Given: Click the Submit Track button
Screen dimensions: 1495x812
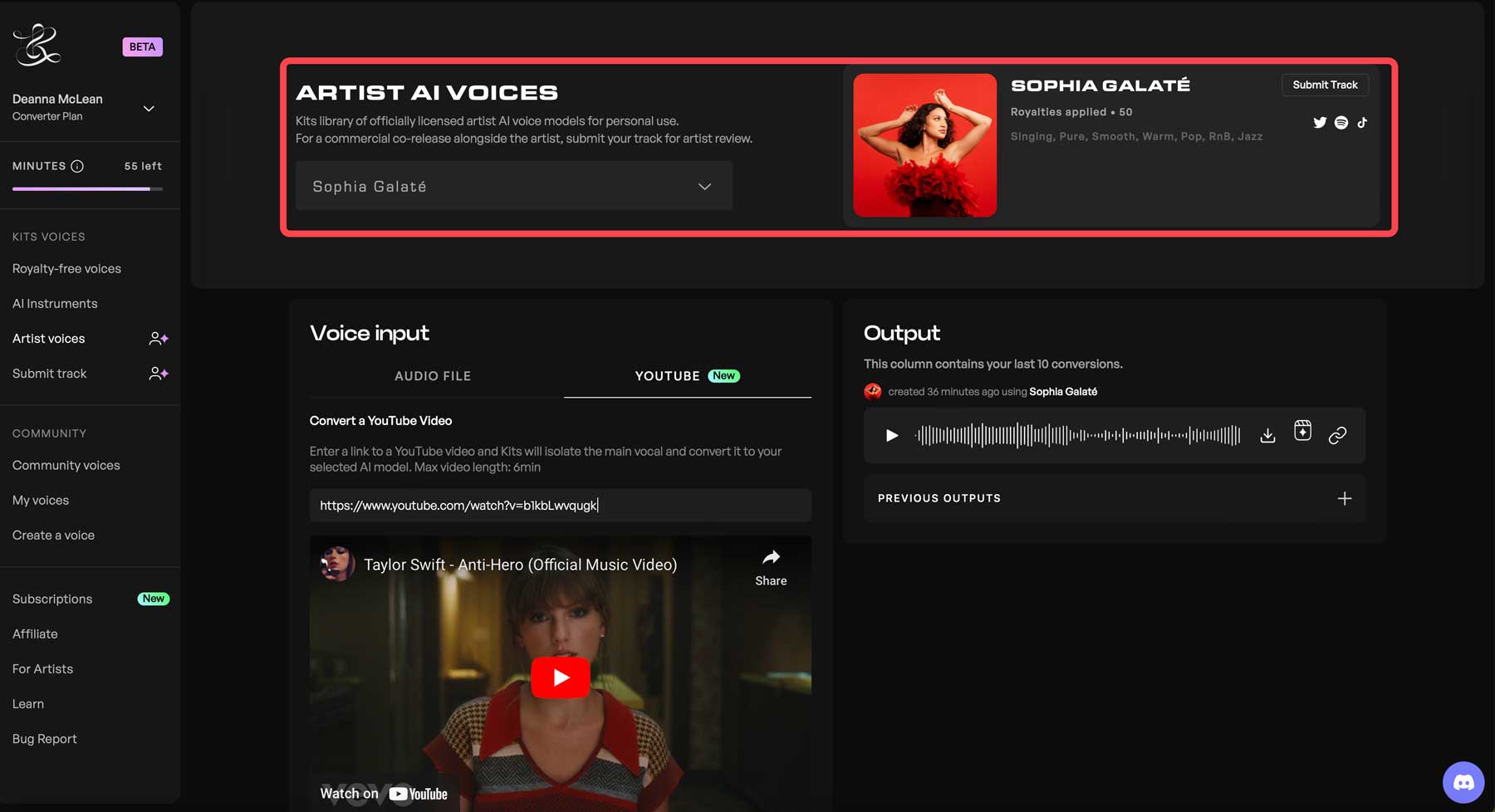Looking at the screenshot, I should click(1325, 85).
